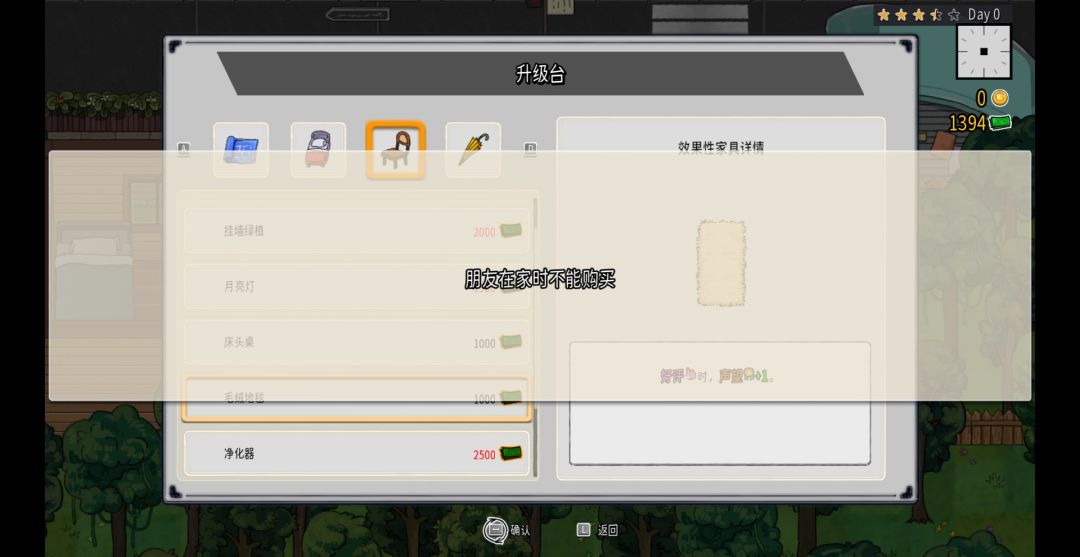Image resolution: width=1080 pixels, height=557 pixels.
Task: Click the 挂墙绿植 cash price icon
Action: [x=510, y=231]
